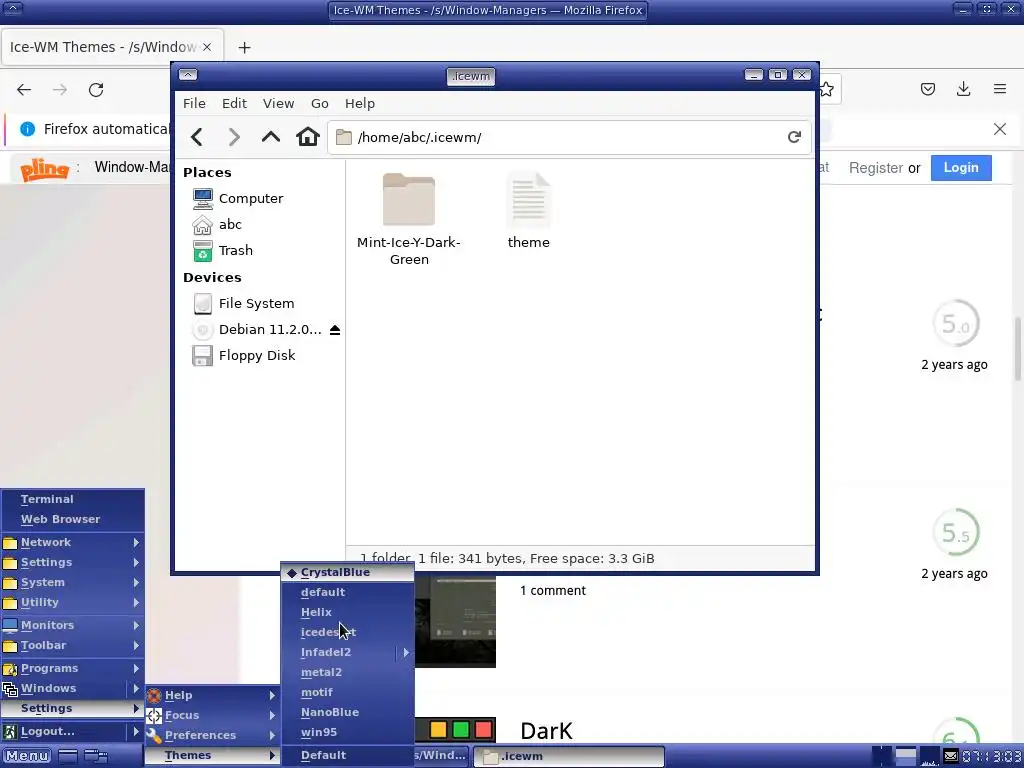Expand the Monitors submenu
This screenshot has width=1024, height=768.
click(72, 626)
